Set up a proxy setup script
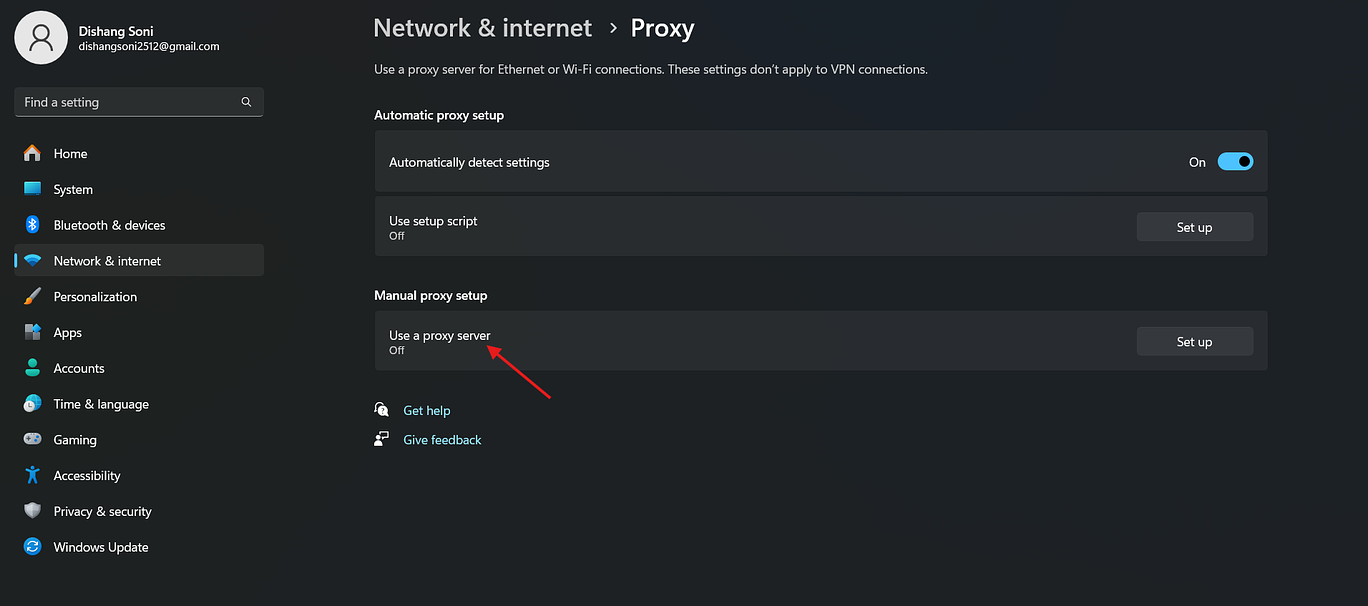Viewport: 1368px width, 606px height. tap(1194, 226)
